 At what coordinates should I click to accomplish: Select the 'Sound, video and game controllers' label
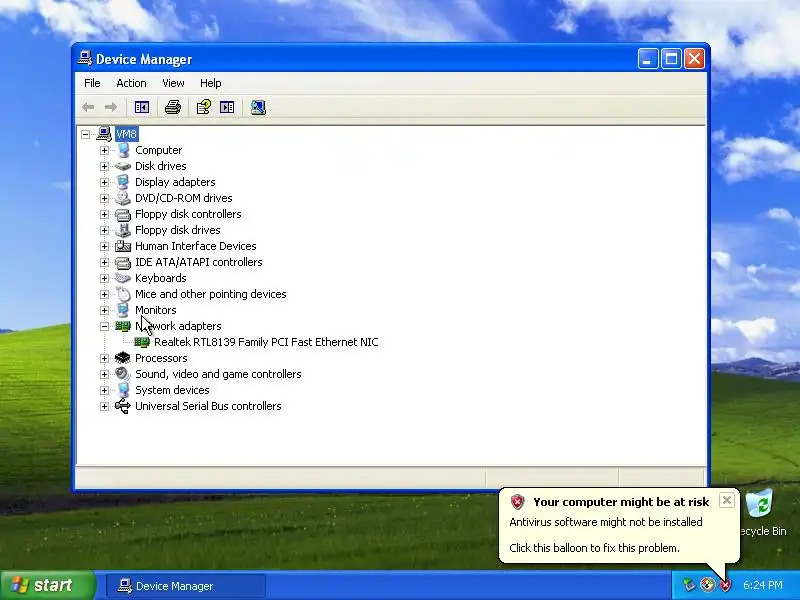tap(218, 374)
